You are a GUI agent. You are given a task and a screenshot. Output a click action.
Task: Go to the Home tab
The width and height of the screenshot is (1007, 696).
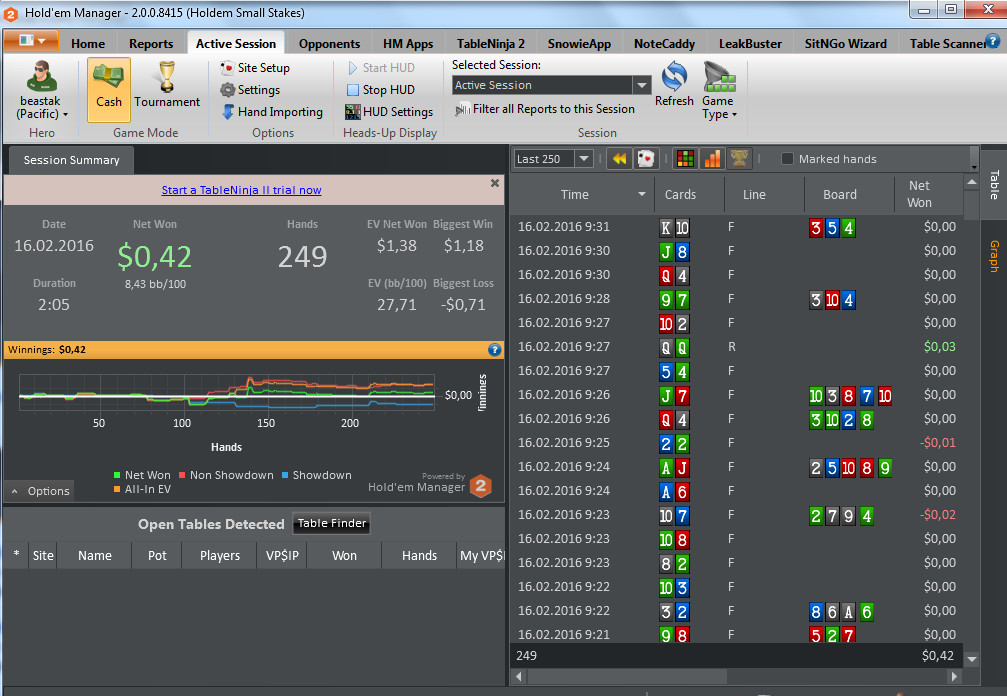pos(88,44)
